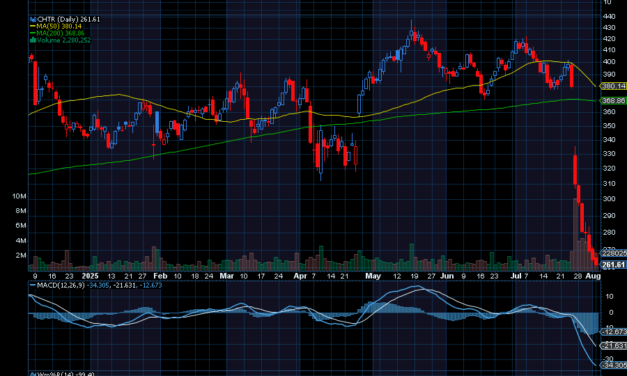Image resolution: width=627 pixels, height=376 pixels.
Task: Click the 261.61 last price tag
Action: (614, 264)
